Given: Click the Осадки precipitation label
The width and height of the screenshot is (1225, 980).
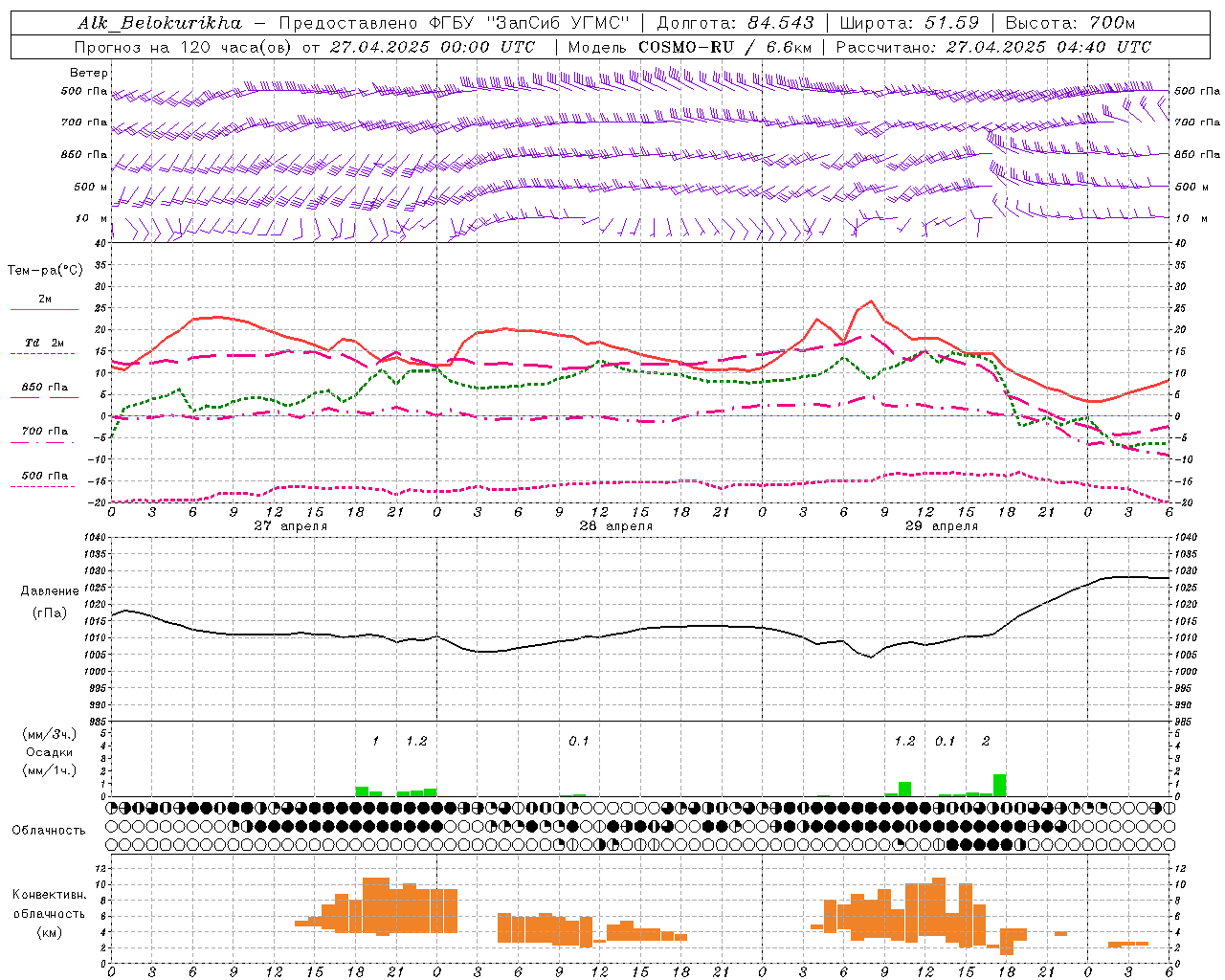Looking at the screenshot, I should pyautogui.click(x=50, y=752).
